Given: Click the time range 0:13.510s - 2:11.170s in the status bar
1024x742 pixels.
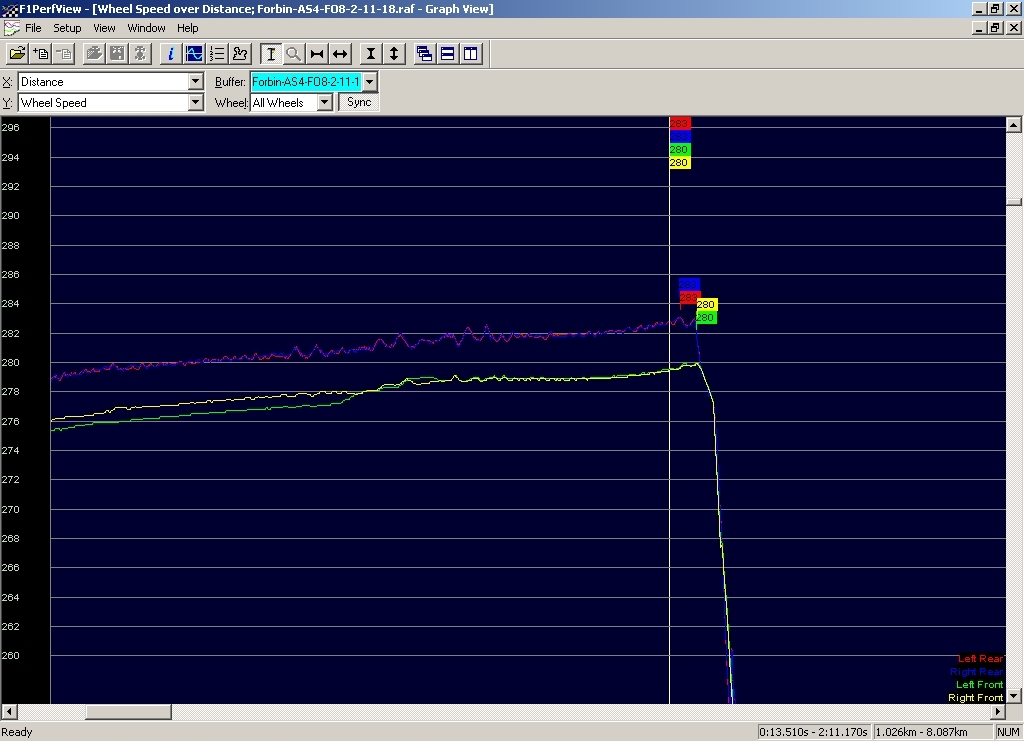Looking at the screenshot, I should click(x=814, y=732).
